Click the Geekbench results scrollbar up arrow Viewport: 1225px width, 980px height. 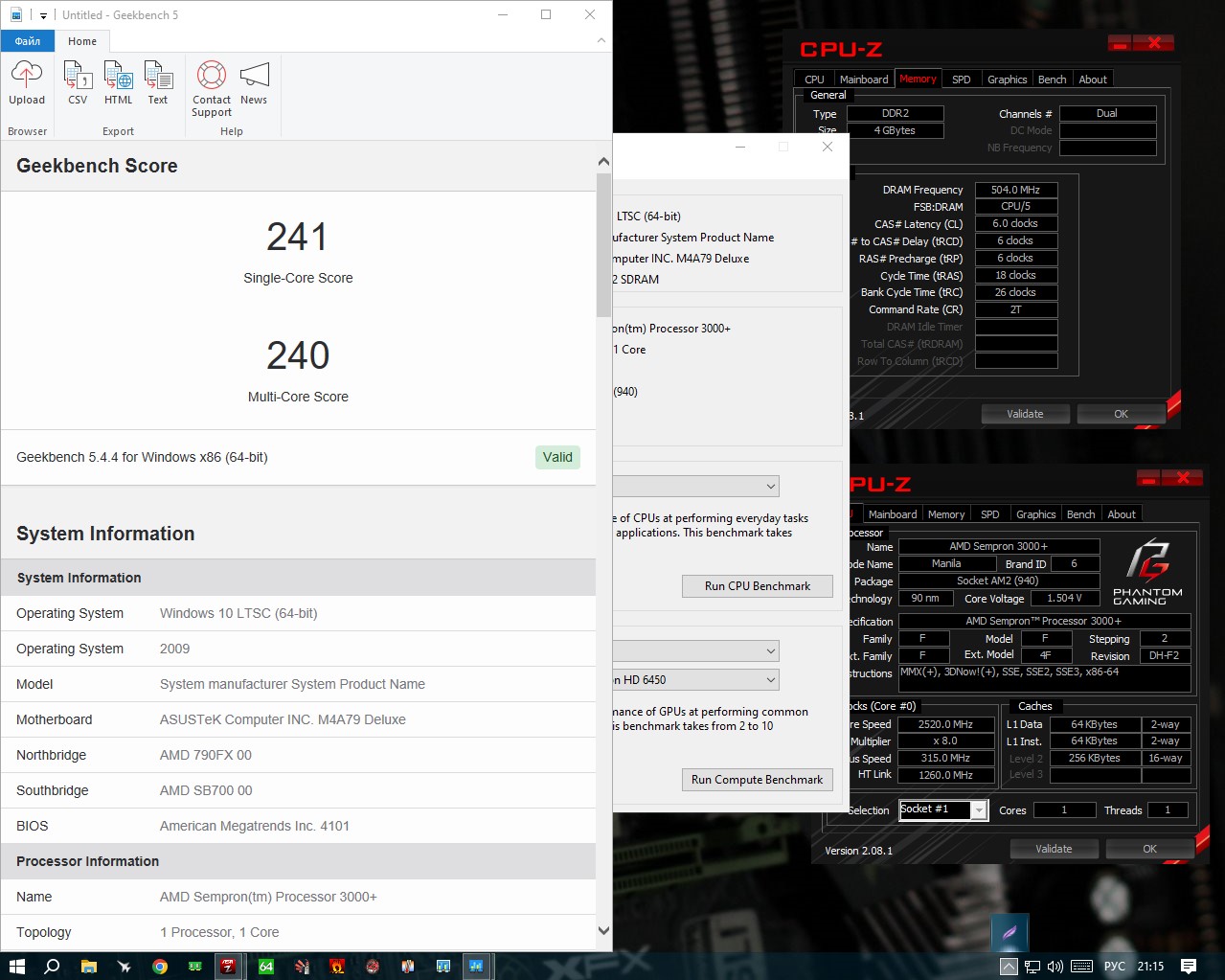click(x=603, y=162)
